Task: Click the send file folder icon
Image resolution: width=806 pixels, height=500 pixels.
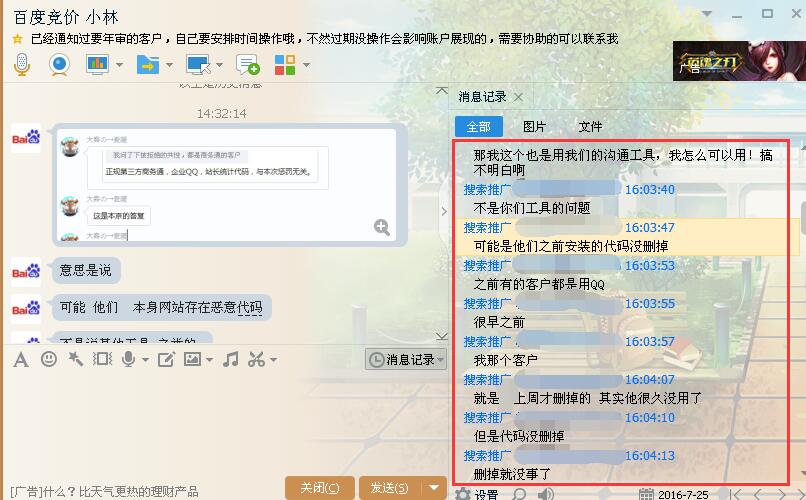Action: click(148, 65)
